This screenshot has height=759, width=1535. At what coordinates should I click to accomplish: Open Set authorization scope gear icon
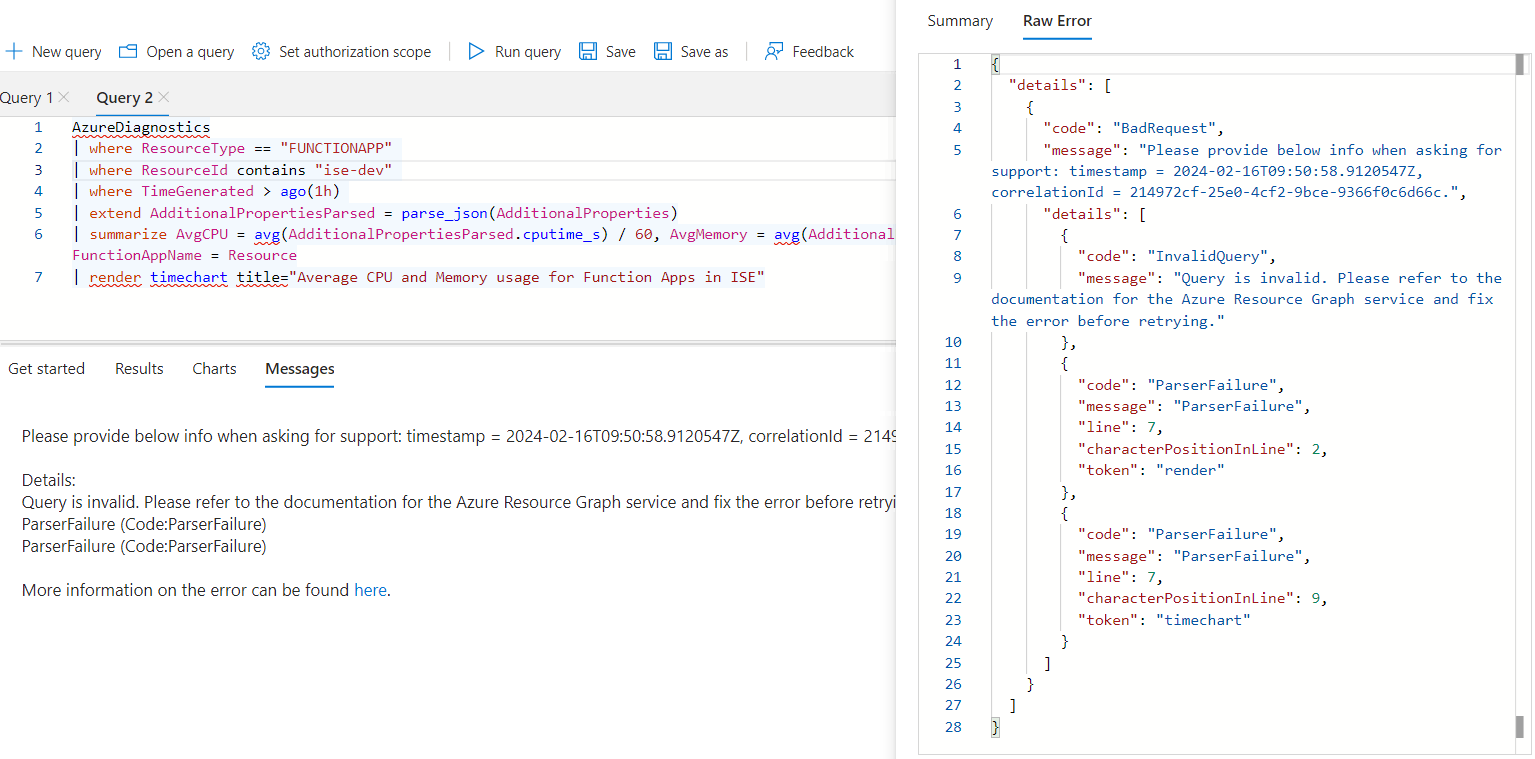pyautogui.click(x=261, y=51)
